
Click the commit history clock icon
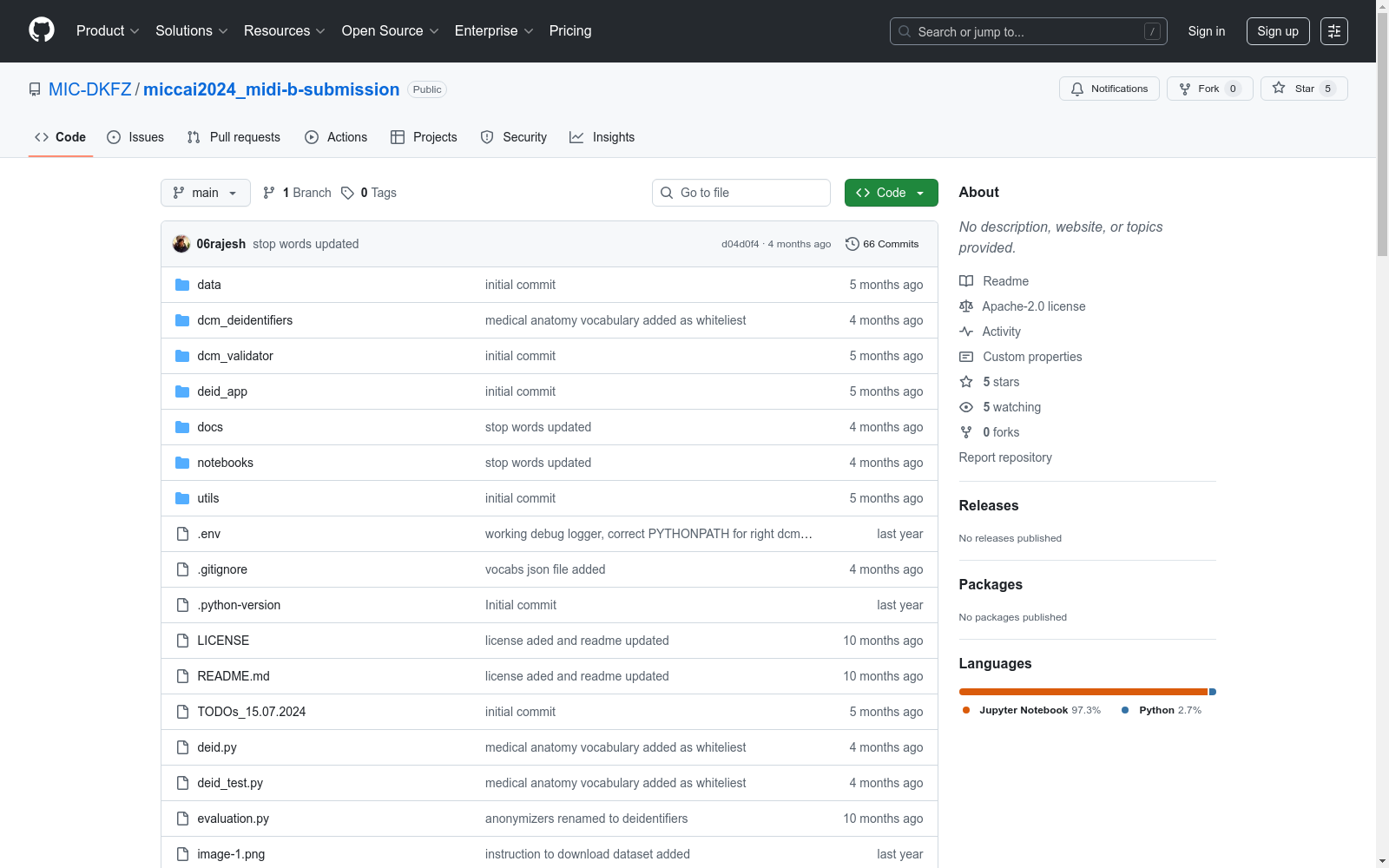pos(852,244)
